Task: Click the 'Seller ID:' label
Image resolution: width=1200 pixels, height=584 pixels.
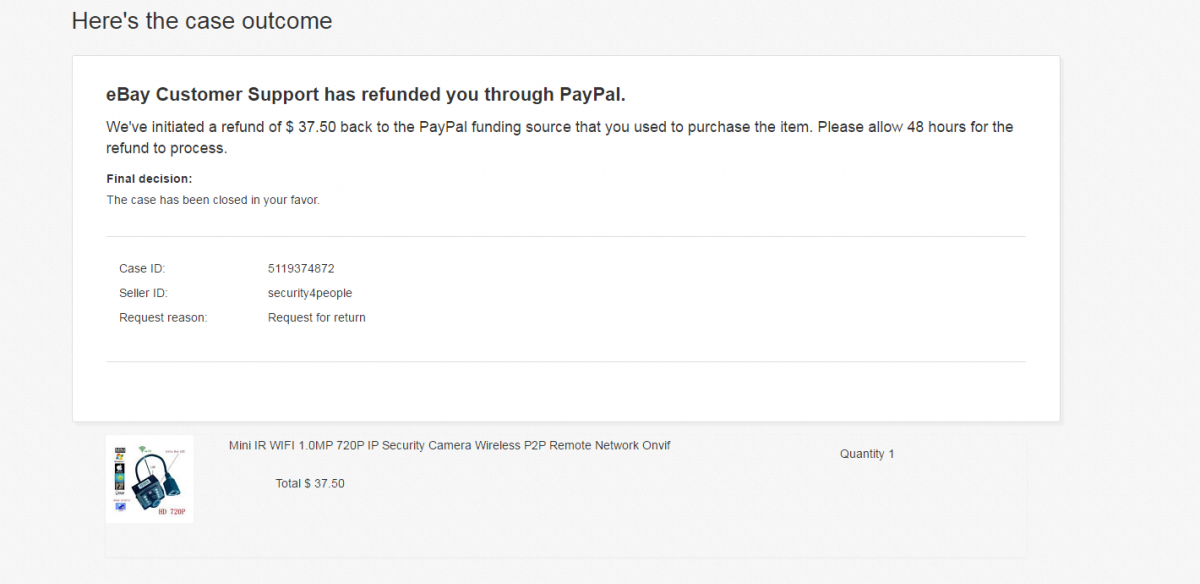Action: (143, 293)
